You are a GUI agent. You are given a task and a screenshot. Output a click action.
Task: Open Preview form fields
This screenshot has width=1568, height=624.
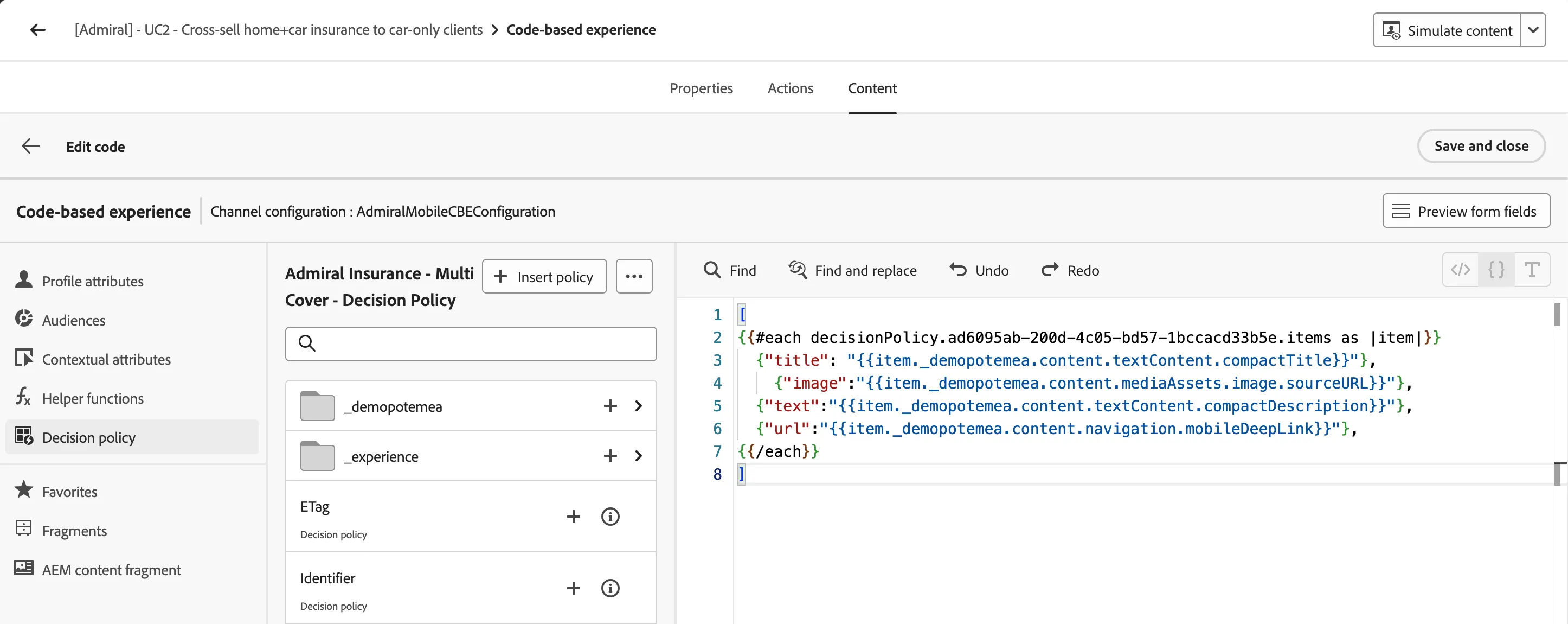tap(1466, 211)
